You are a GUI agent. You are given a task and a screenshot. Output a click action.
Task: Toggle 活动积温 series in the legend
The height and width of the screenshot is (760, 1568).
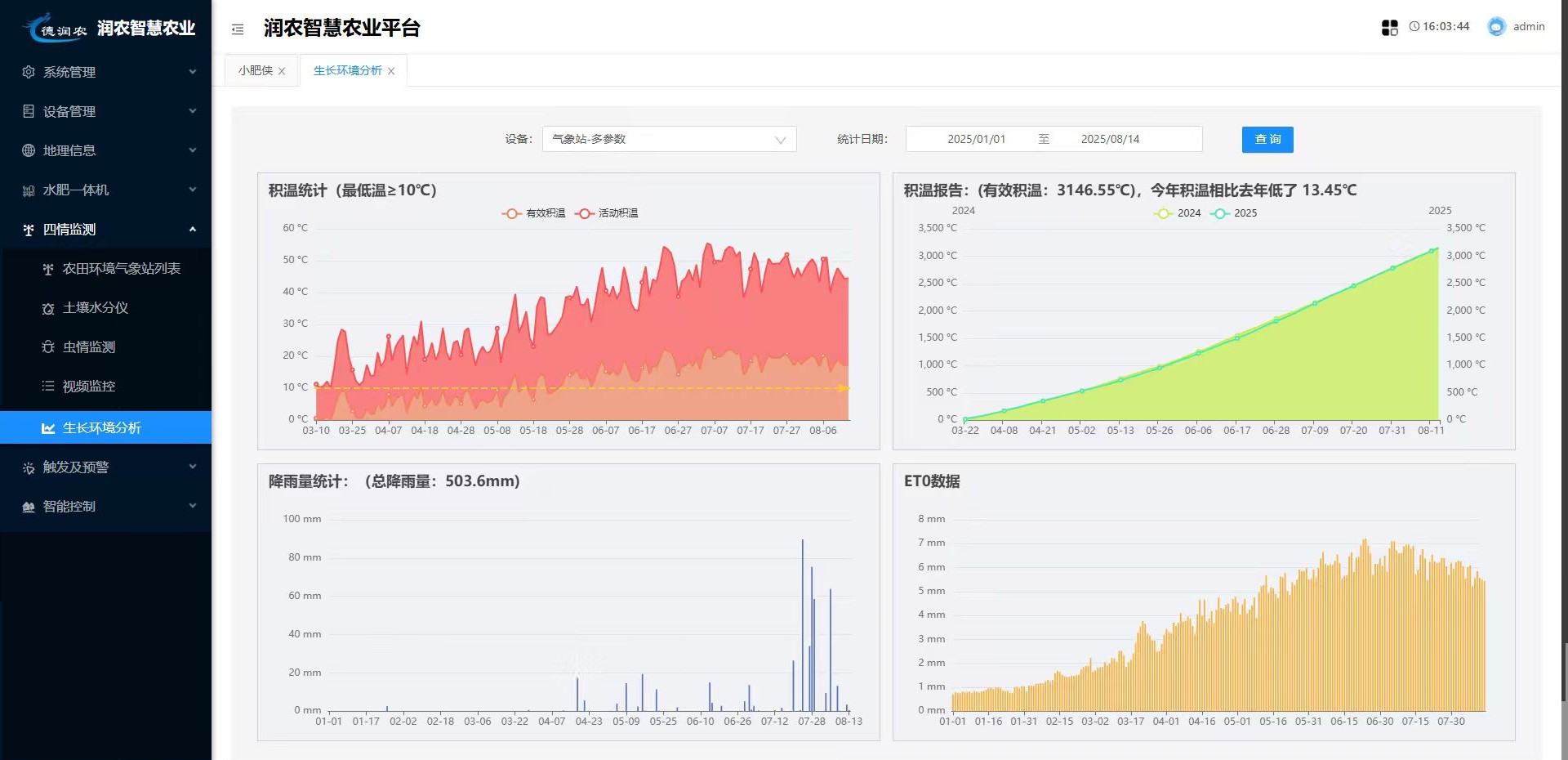607,213
